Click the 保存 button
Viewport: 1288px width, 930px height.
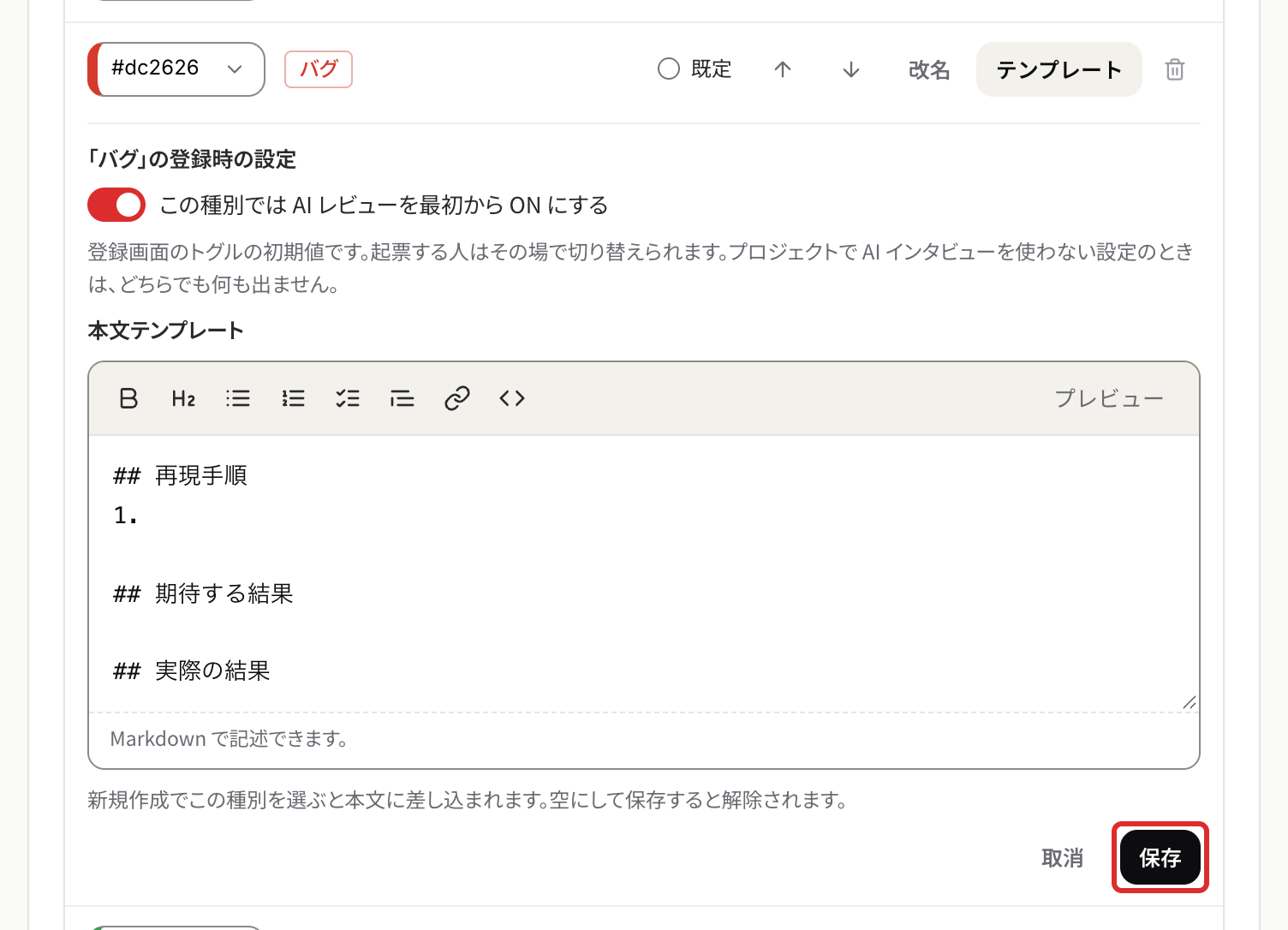(x=1160, y=857)
